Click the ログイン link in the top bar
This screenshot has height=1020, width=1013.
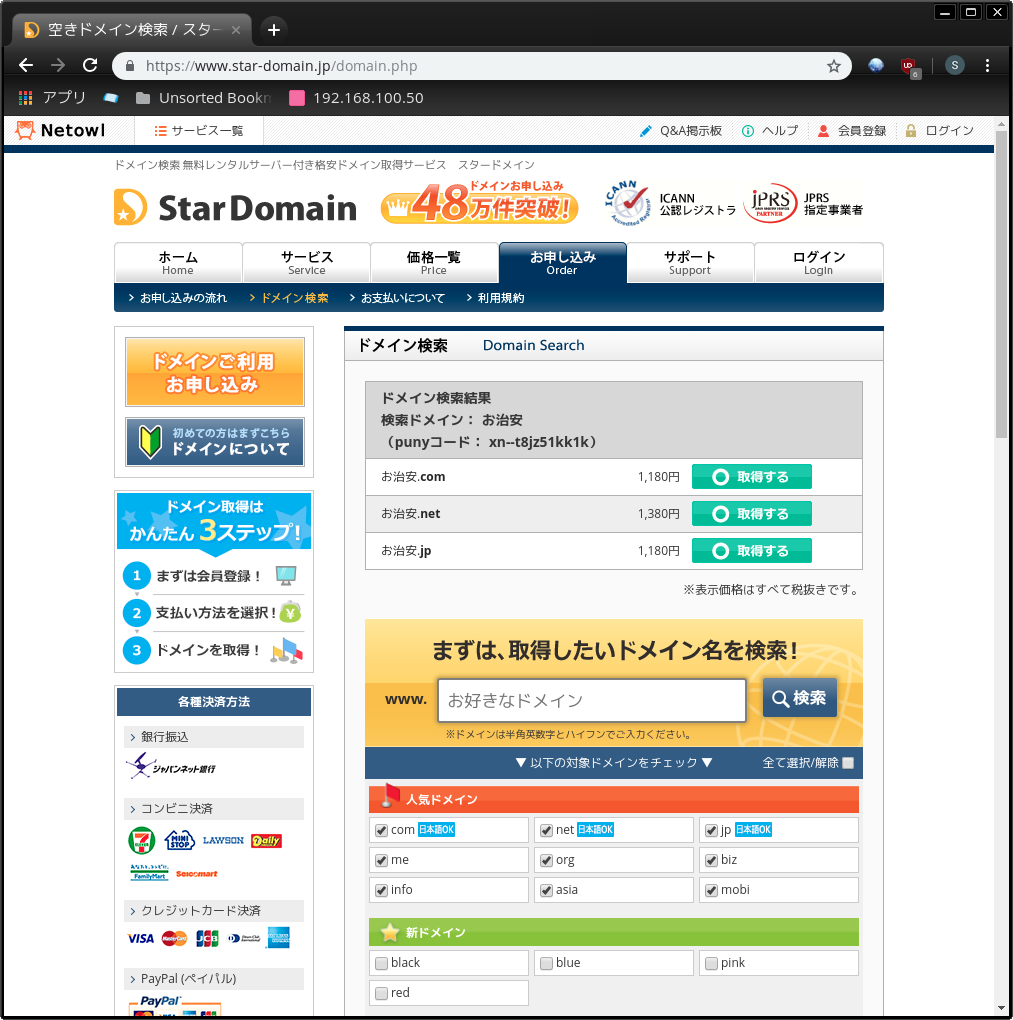click(x=939, y=131)
